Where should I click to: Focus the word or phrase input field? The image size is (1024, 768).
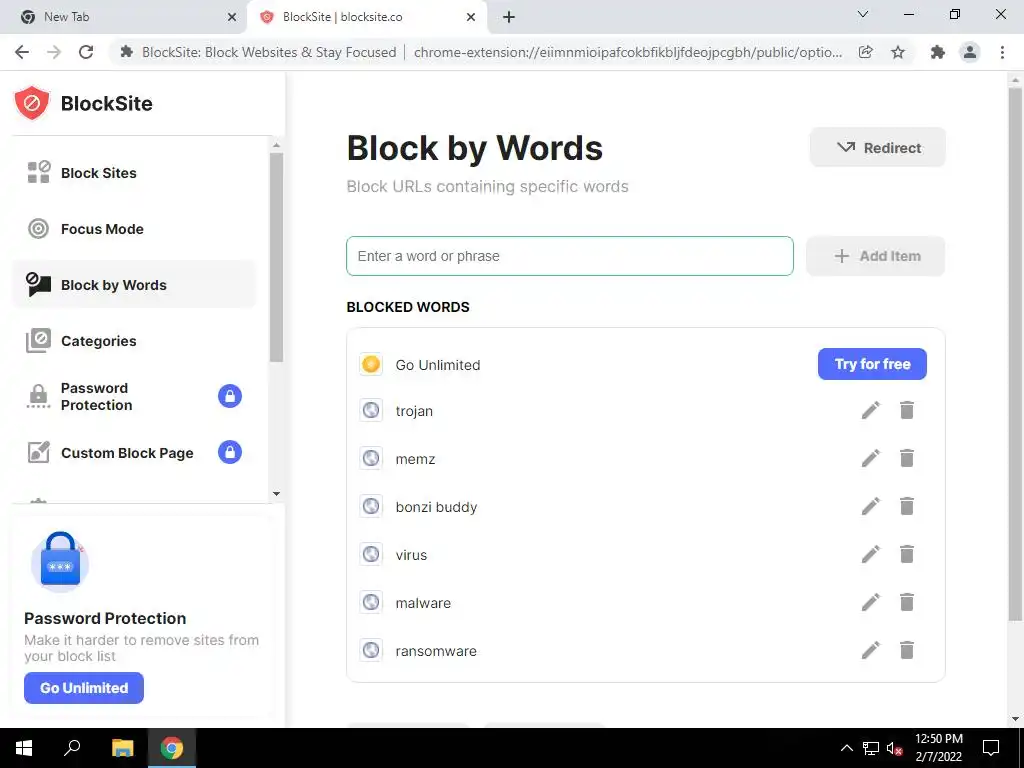[x=569, y=256]
